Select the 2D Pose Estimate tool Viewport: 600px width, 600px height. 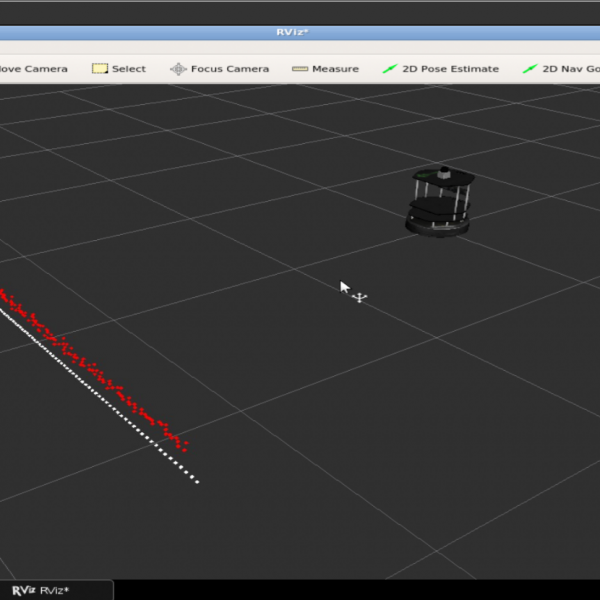pos(440,69)
